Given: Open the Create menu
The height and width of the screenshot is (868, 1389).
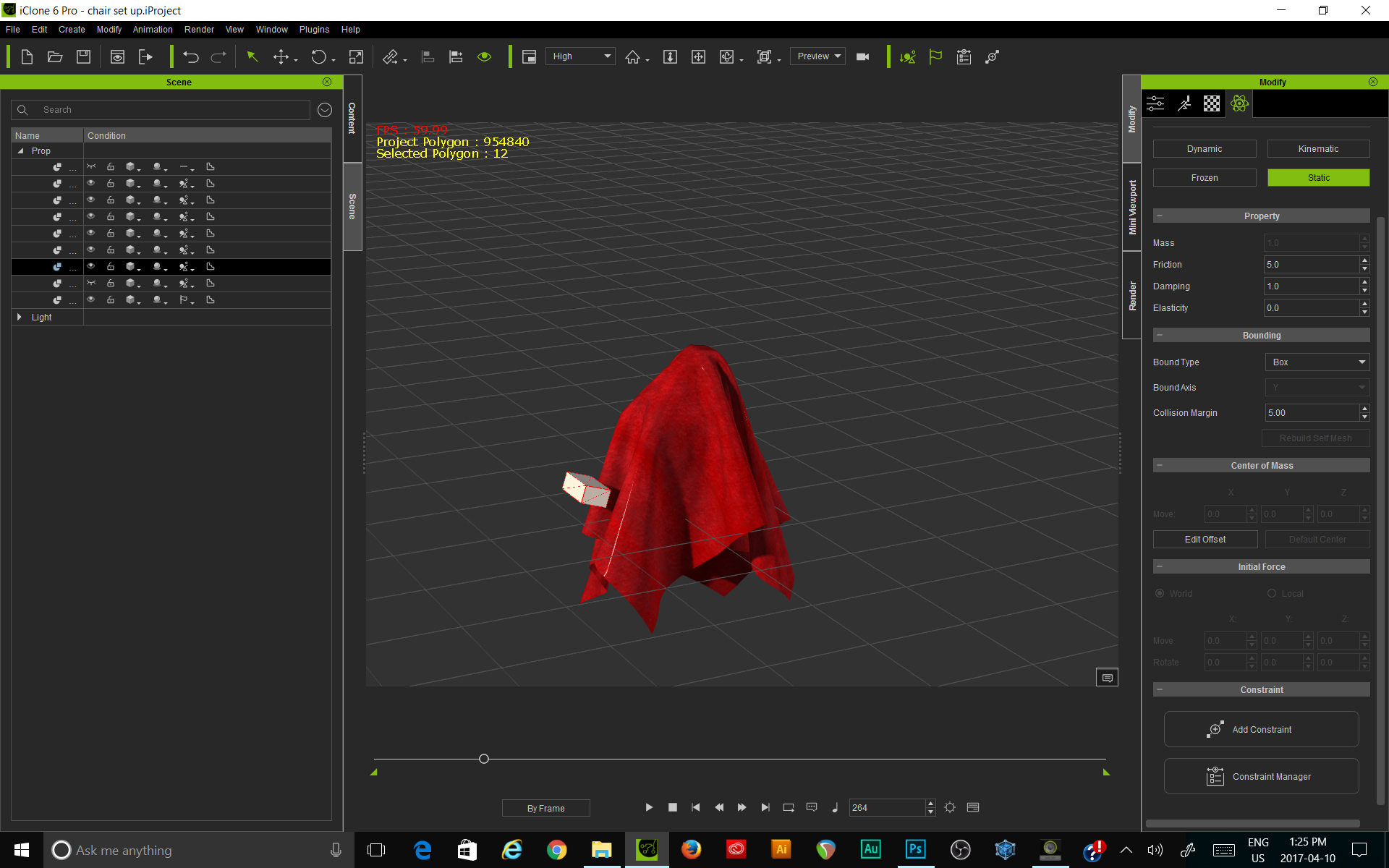Looking at the screenshot, I should click(x=72, y=30).
